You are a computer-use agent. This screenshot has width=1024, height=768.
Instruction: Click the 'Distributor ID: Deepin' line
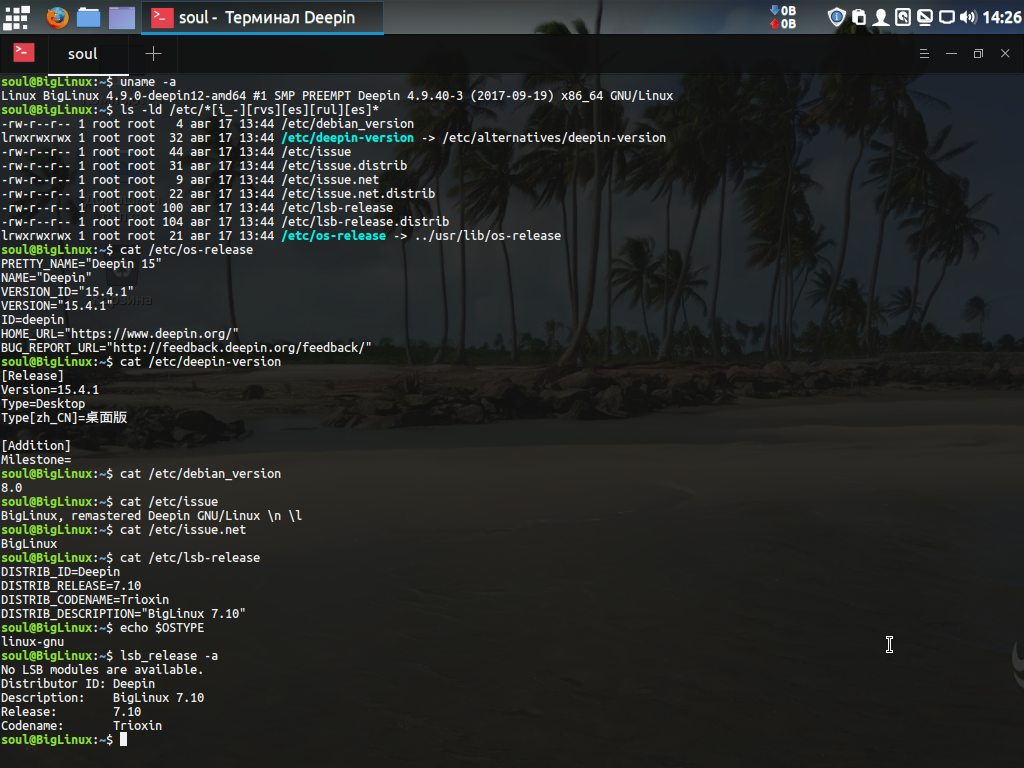coord(78,684)
